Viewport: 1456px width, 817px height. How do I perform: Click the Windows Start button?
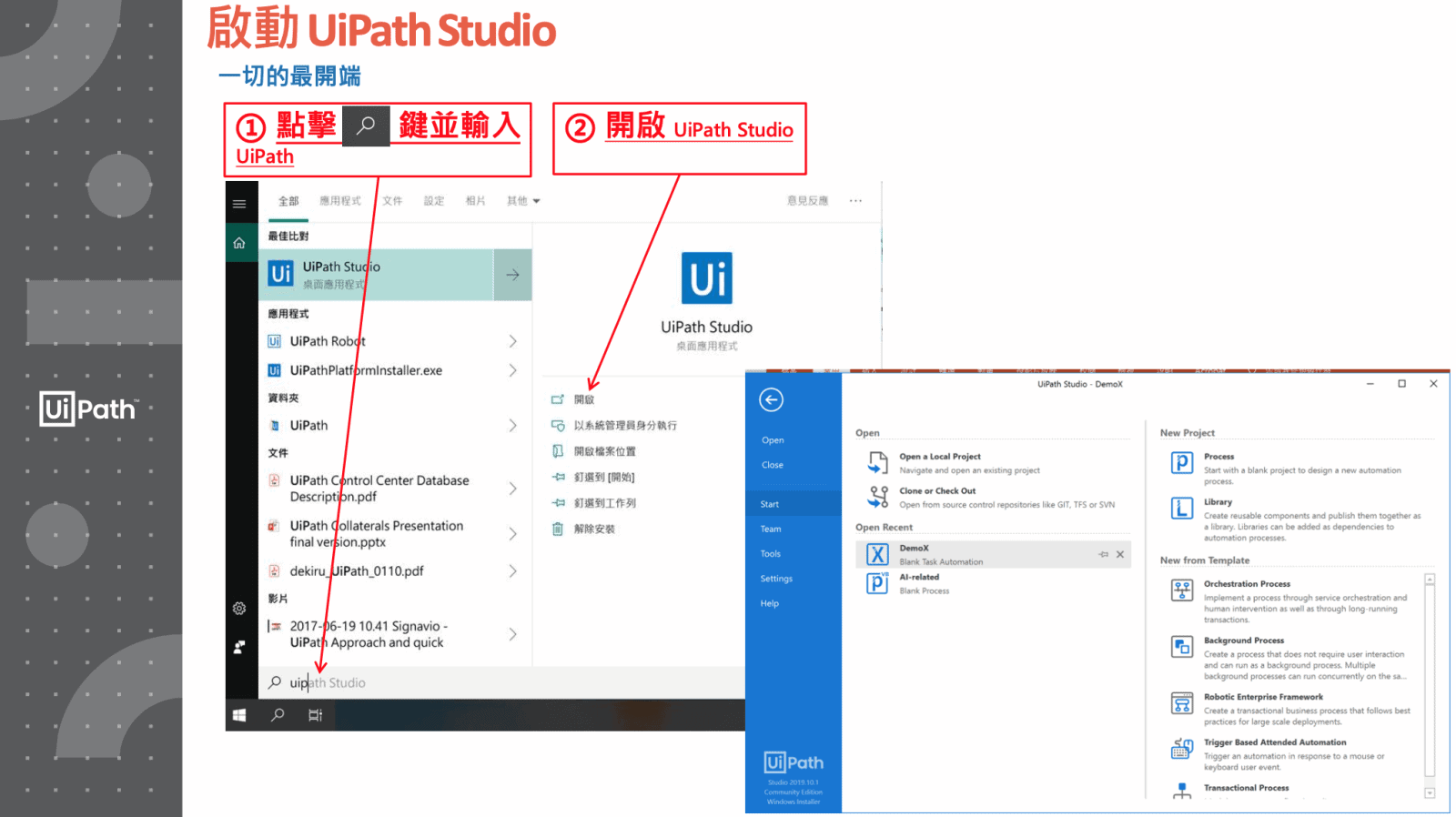point(239,715)
